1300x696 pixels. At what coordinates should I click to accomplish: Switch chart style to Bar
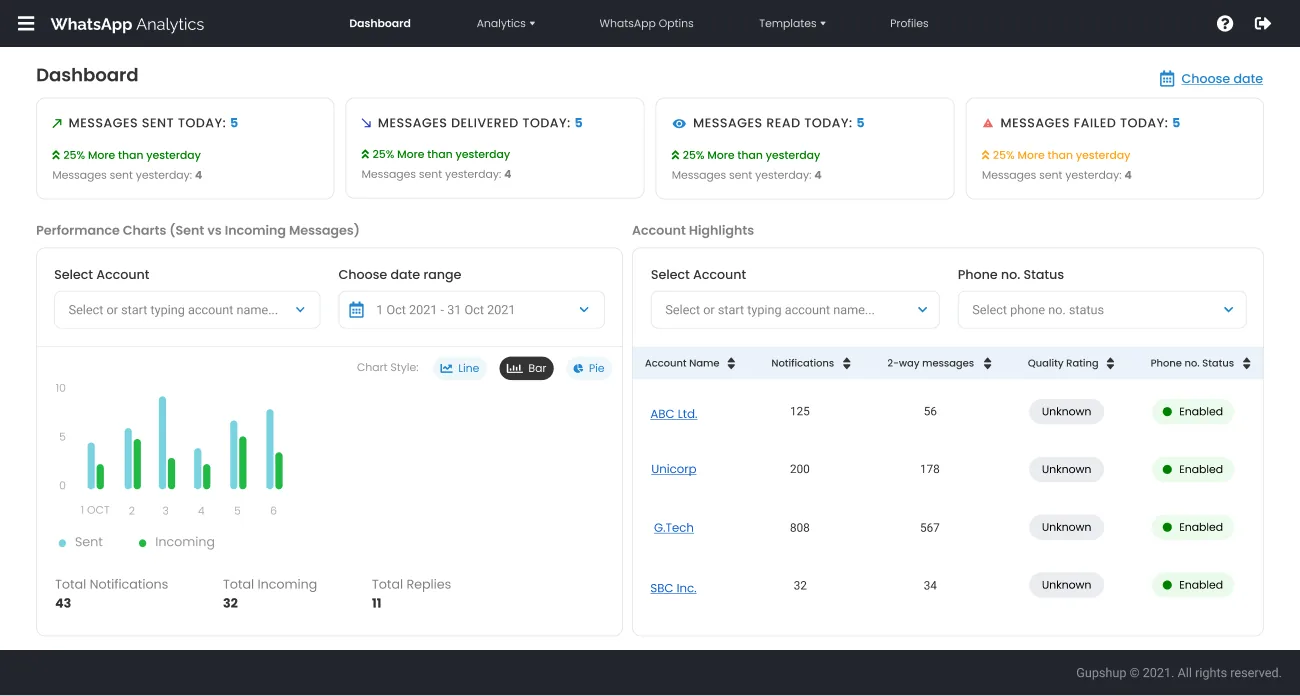(x=526, y=368)
